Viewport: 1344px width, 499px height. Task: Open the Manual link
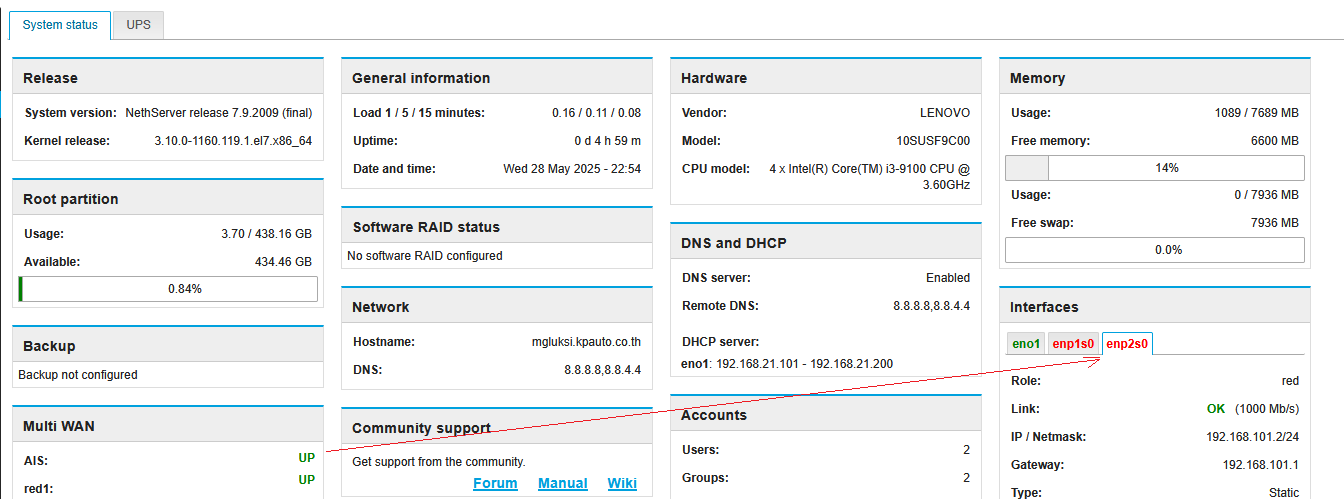[563, 484]
